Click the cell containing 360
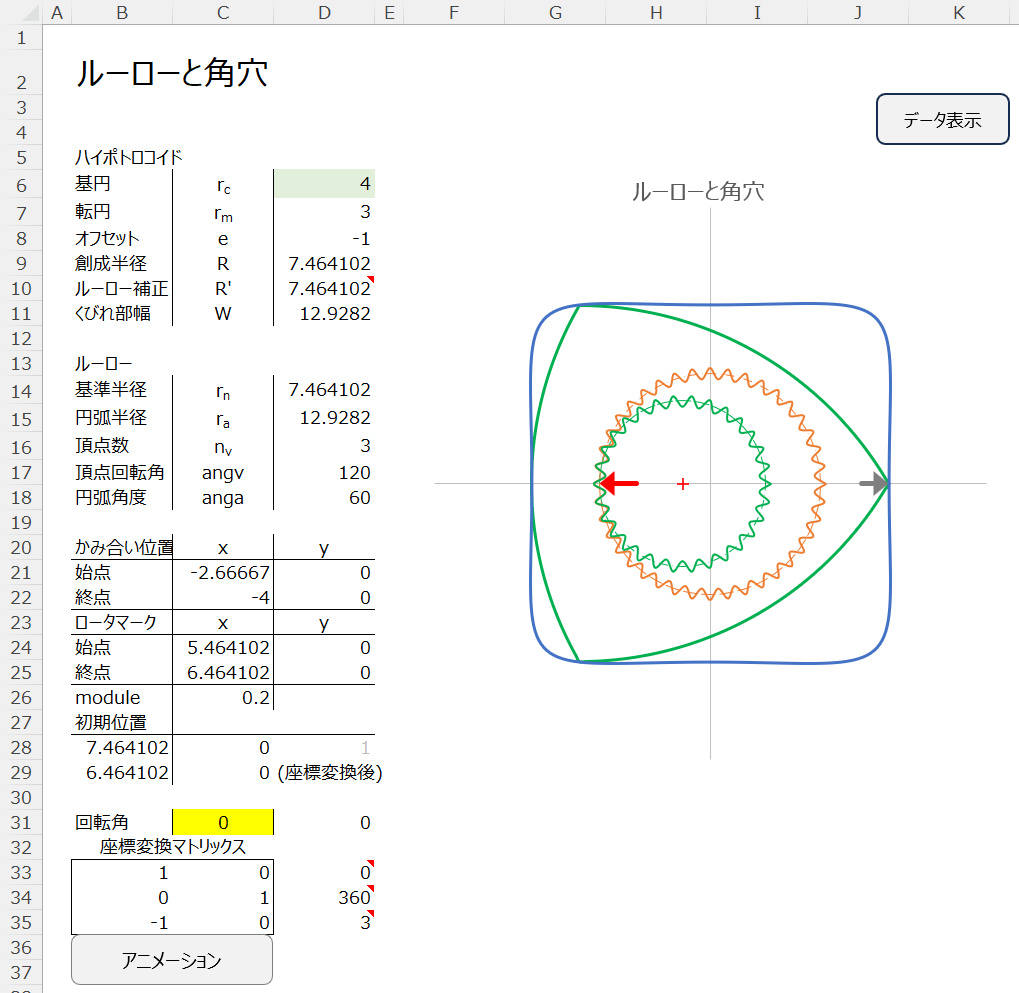 (323, 897)
